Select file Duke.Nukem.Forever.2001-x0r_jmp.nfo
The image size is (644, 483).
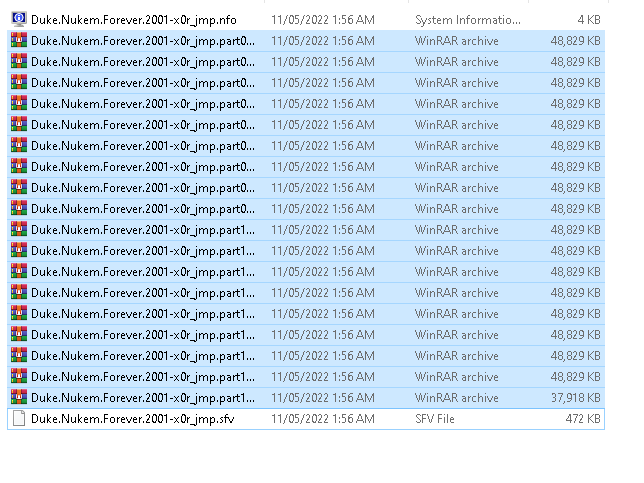click(133, 20)
